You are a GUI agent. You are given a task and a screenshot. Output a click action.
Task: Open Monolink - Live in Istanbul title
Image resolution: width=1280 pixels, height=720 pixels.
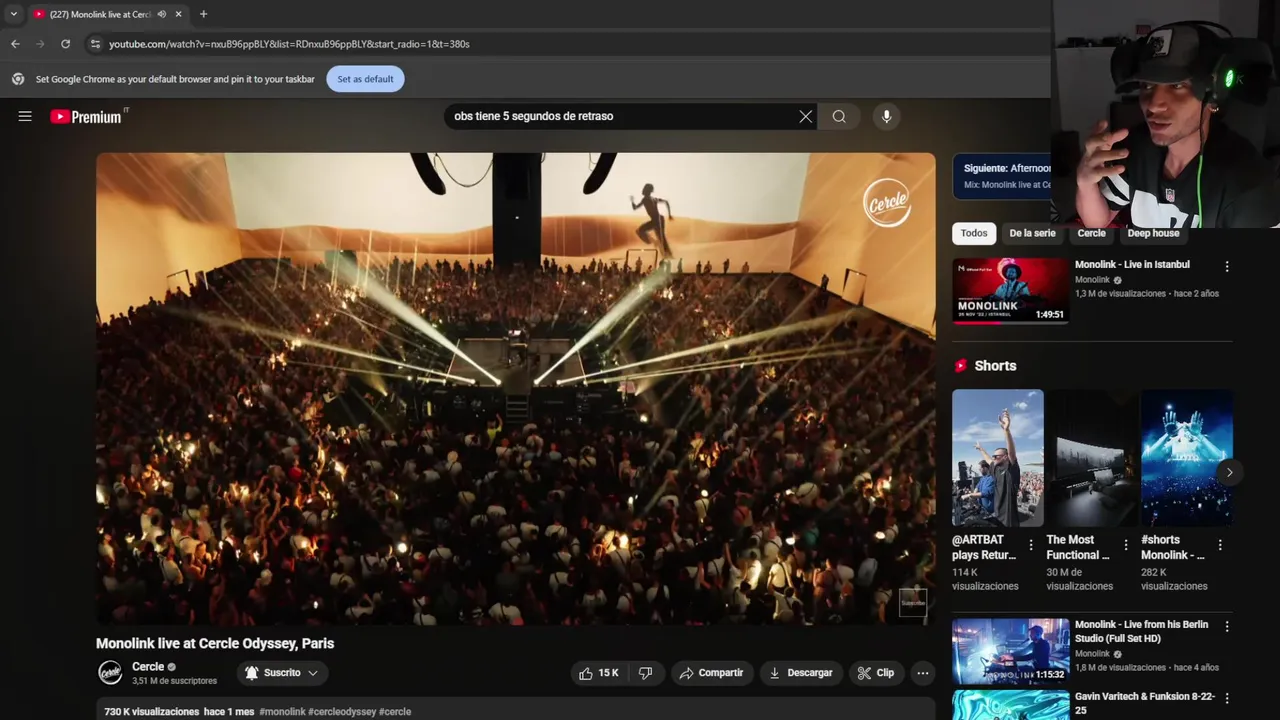point(1132,265)
